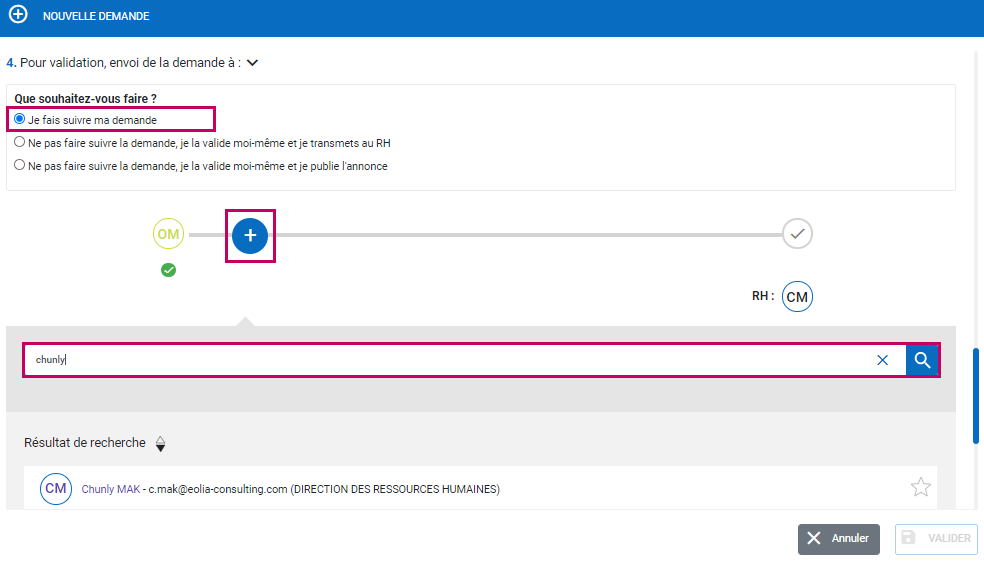Mark Chunly MAK as favorite with star
Viewport: 984px width, 561px height.
click(x=920, y=487)
